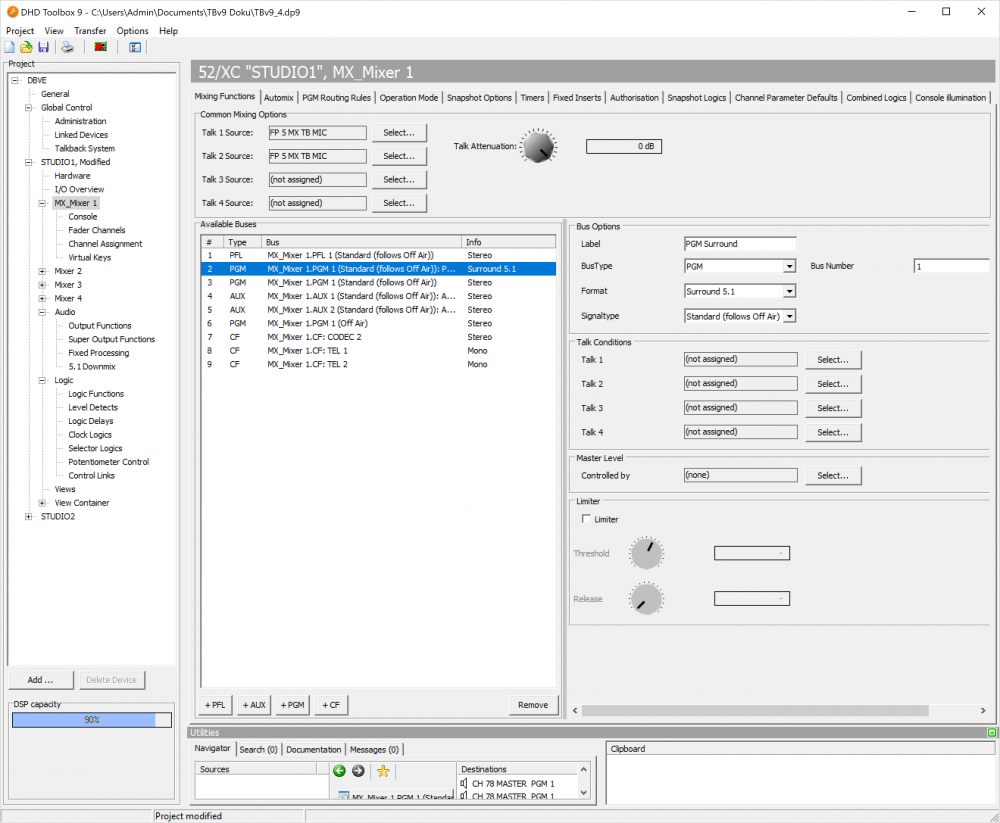Click the print toolbar icon
Viewport: 1000px width, 823px height.
67,47
